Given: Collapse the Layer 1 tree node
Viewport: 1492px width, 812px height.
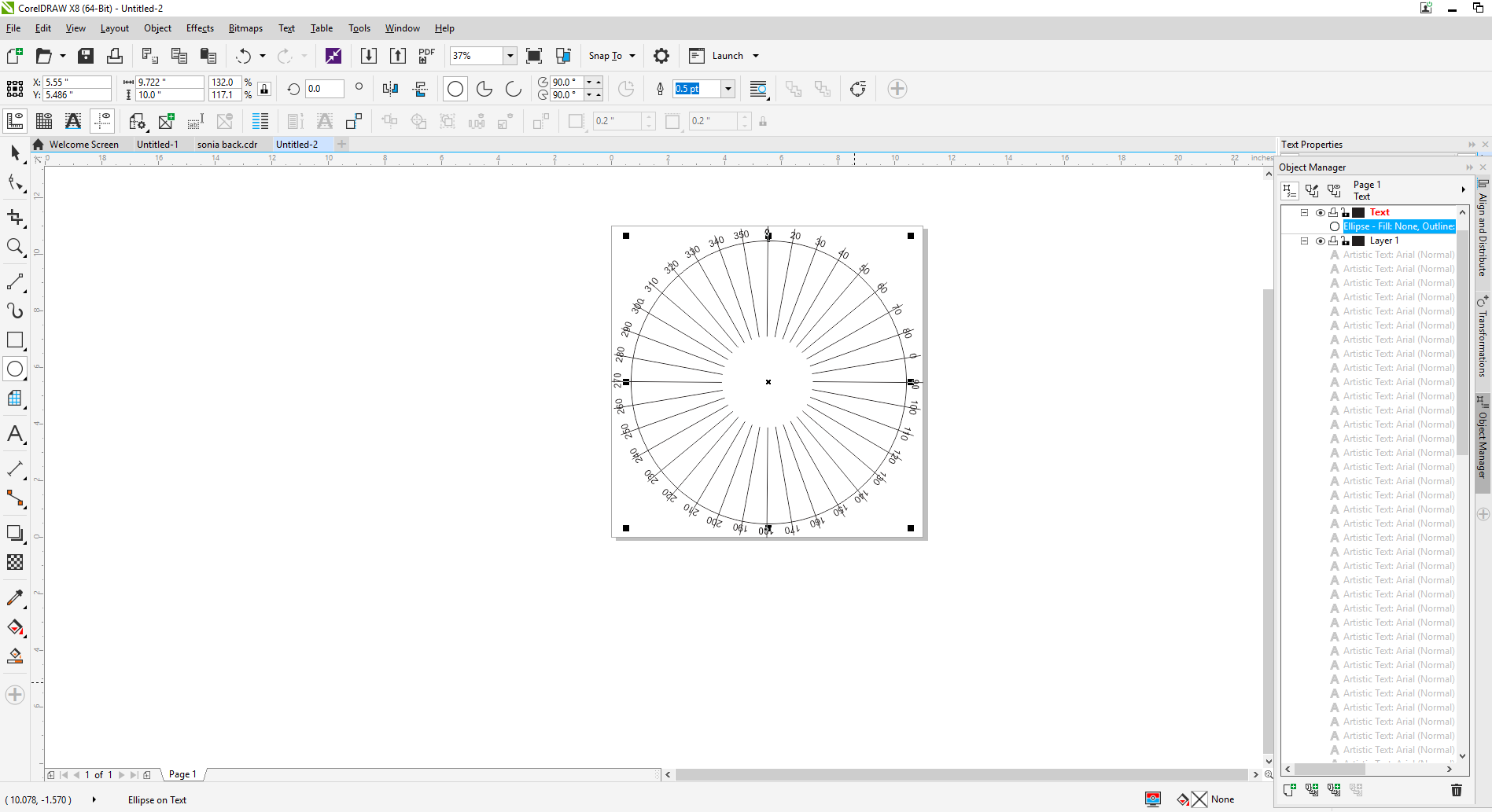Looking at the screenshot, I should (1304, 241).
